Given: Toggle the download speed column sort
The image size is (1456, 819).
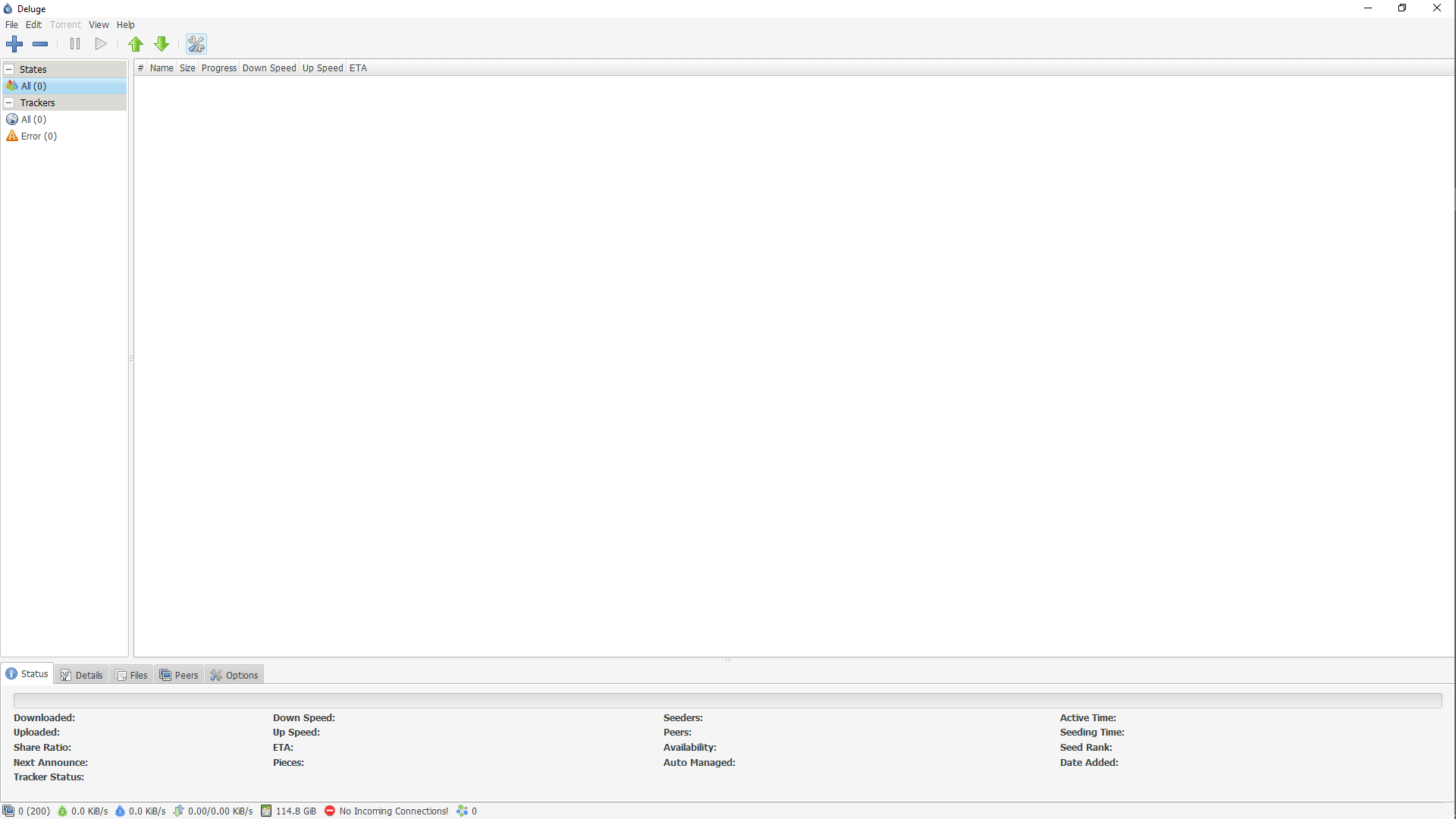Looking at the screenshot, I should tap(269, 68).
